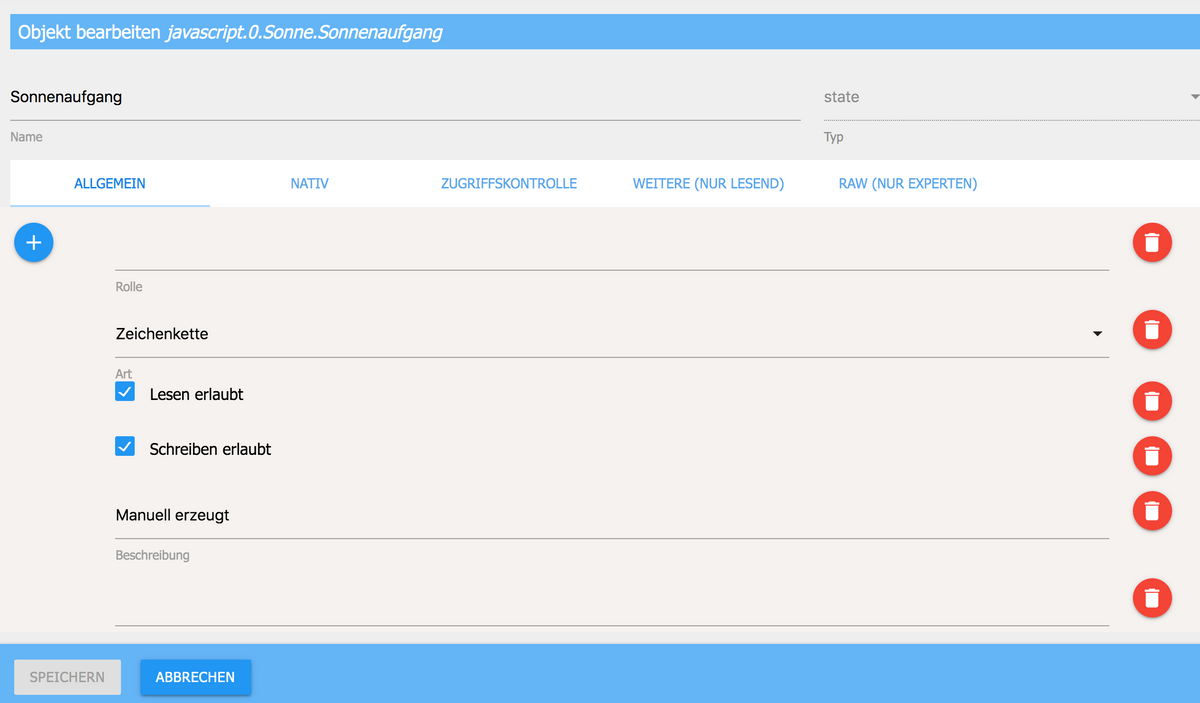Click into the empty Rolle input field
This screenshot has width=1200, height=703.
coord(612,248)
